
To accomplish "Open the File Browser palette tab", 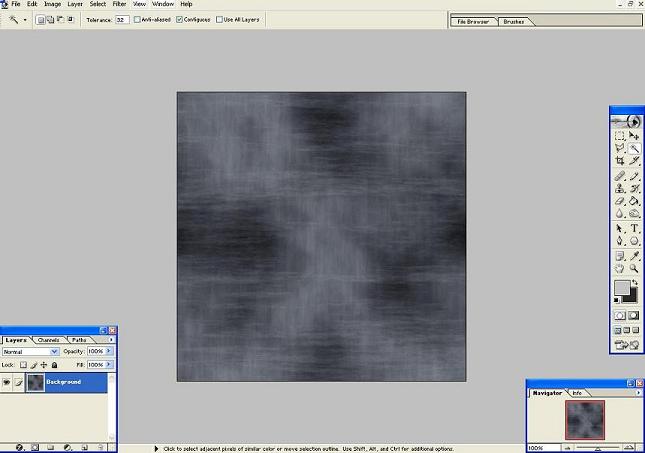I will click(472, 20).
